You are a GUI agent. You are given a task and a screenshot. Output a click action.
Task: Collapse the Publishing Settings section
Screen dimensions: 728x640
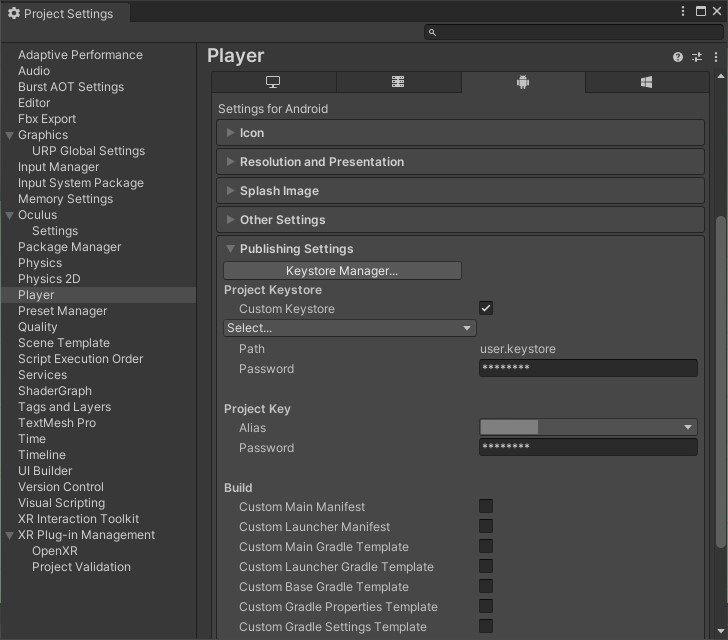click(296, 249)
